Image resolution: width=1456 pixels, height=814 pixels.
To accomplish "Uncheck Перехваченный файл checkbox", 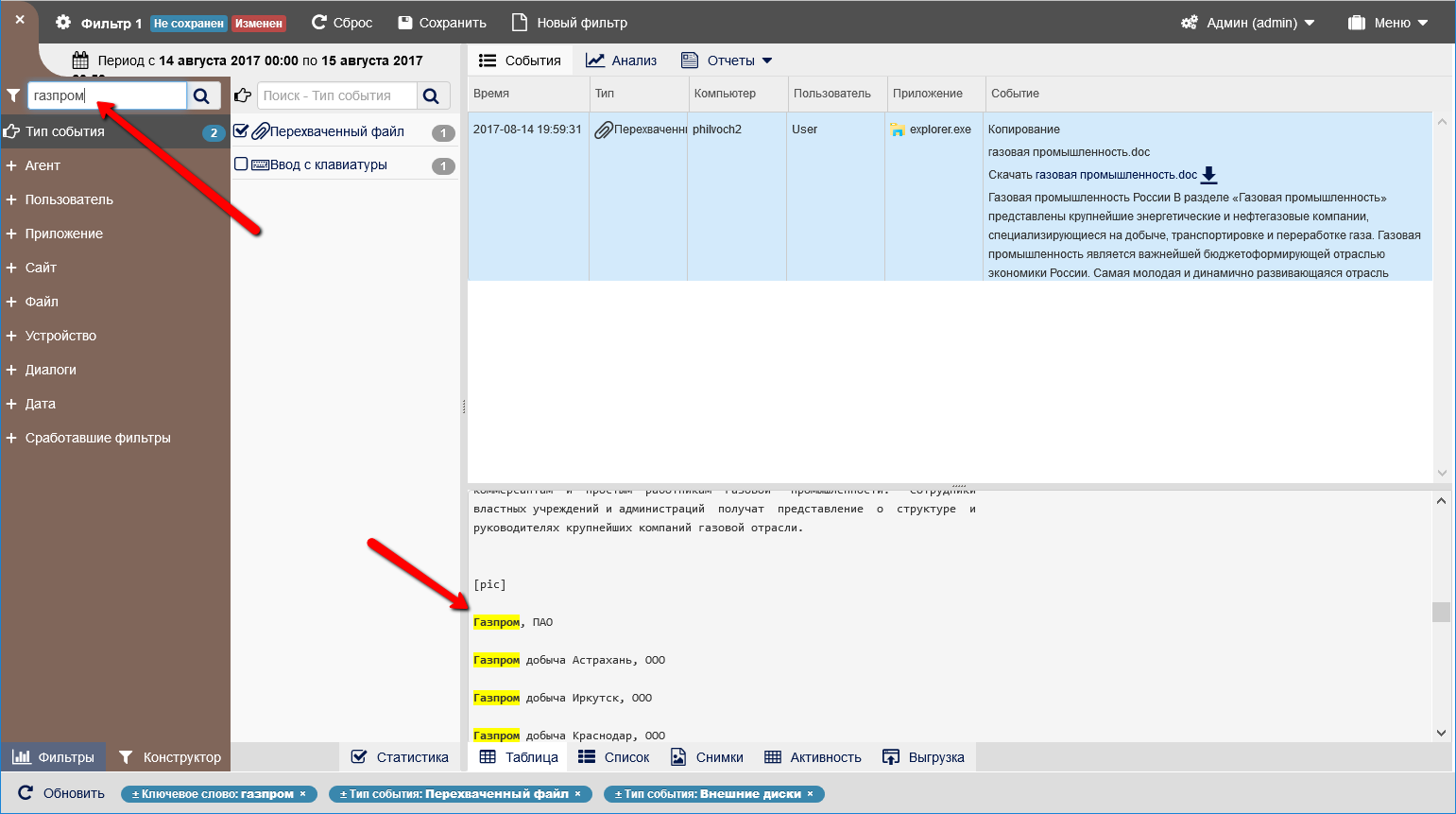I will (x=241, y=131).
